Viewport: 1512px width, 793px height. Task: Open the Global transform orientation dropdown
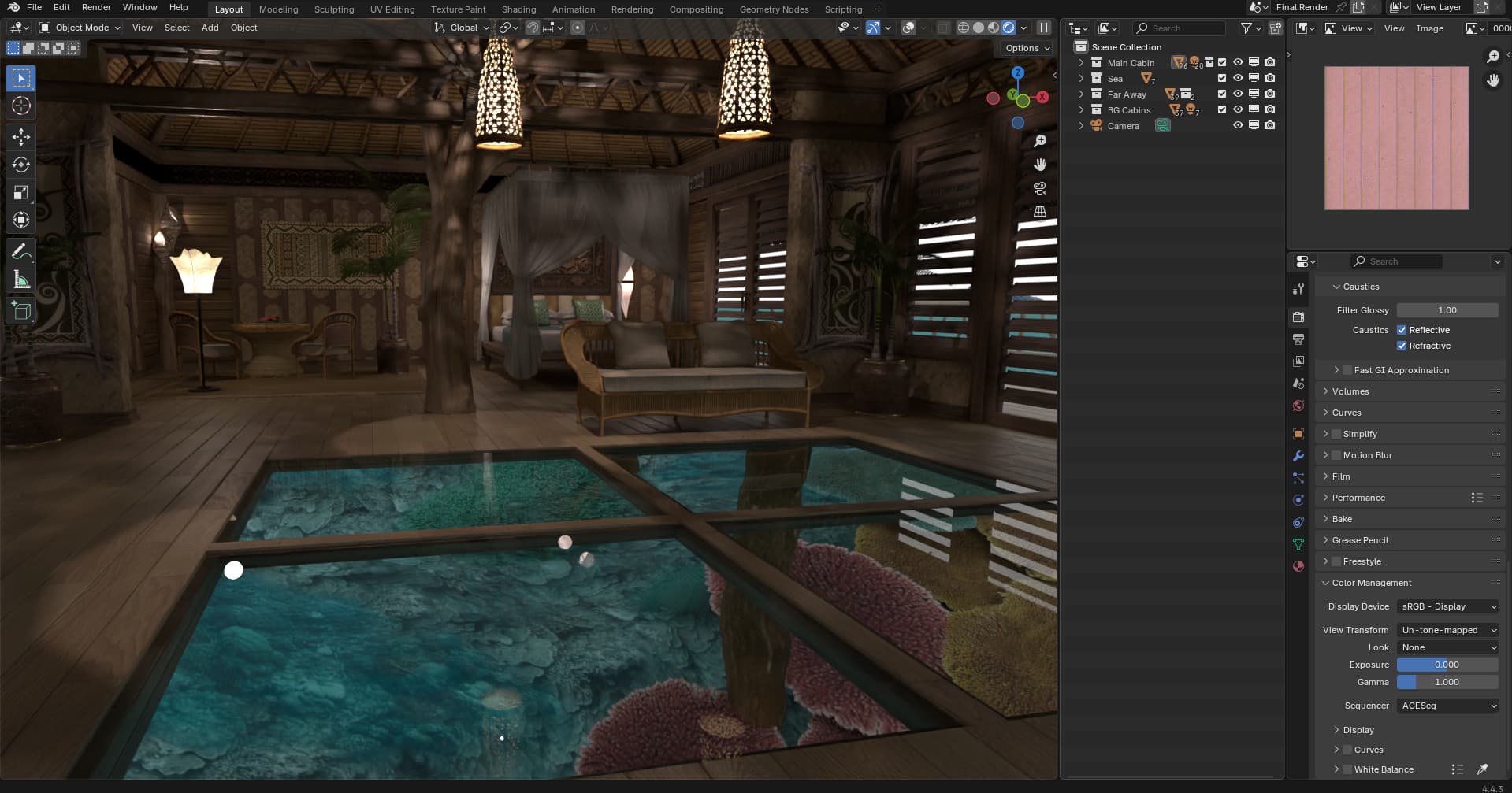point(462,28)
